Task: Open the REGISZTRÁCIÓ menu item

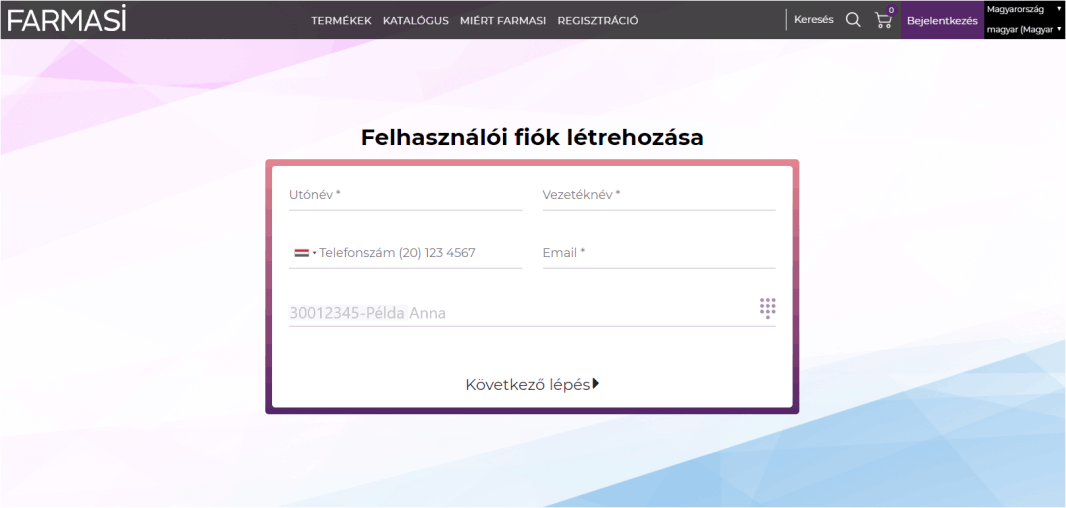Action: click(x=597, y=20)
